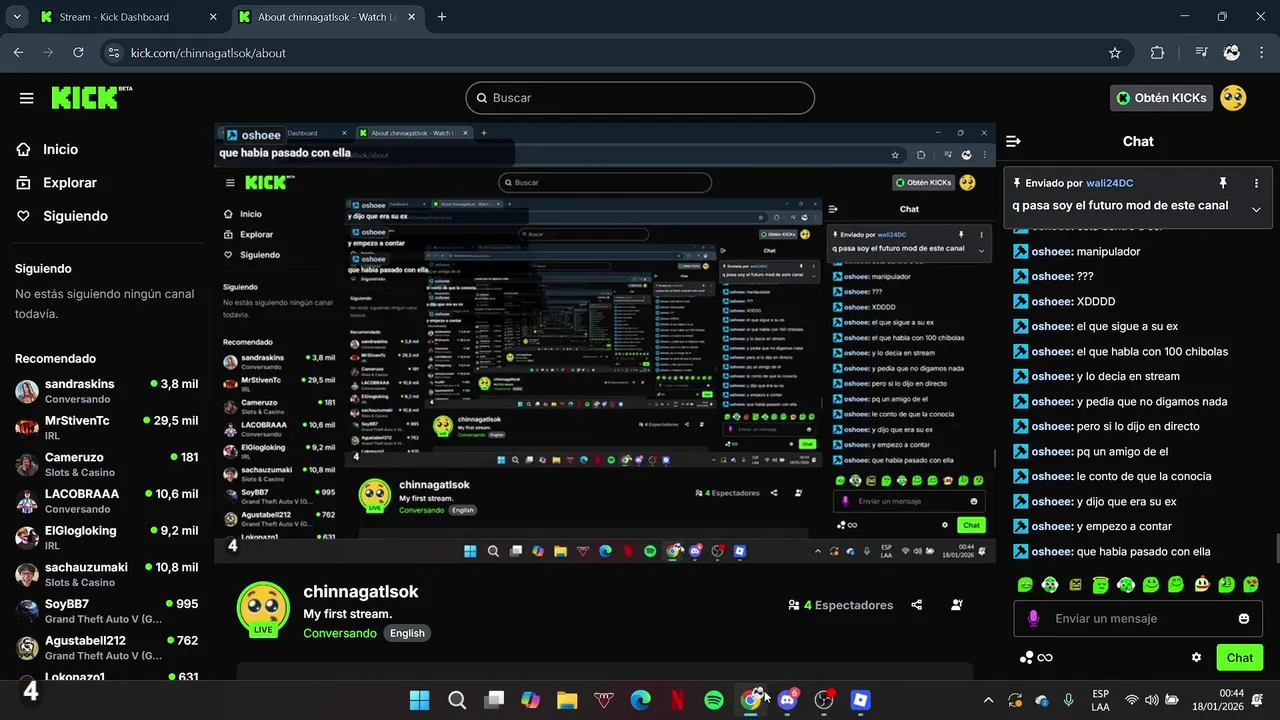Image resolution: width=1280 pixels, height=720 pixels.
Task: Share the stream via share icon
Action: 917,605
